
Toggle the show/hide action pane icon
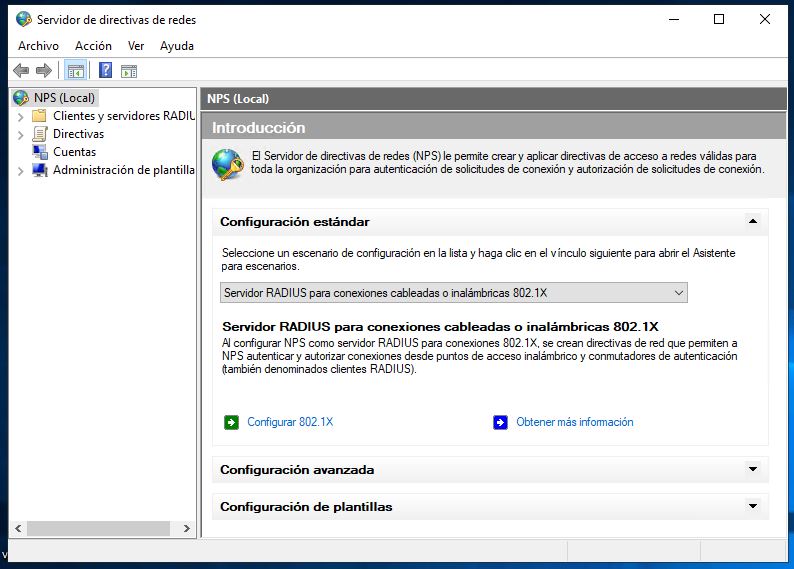tap(129, 71)
